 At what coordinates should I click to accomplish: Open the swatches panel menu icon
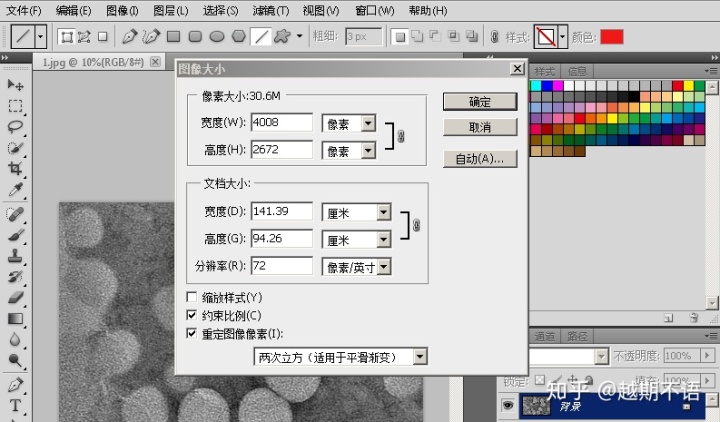[x=711, y=71]
